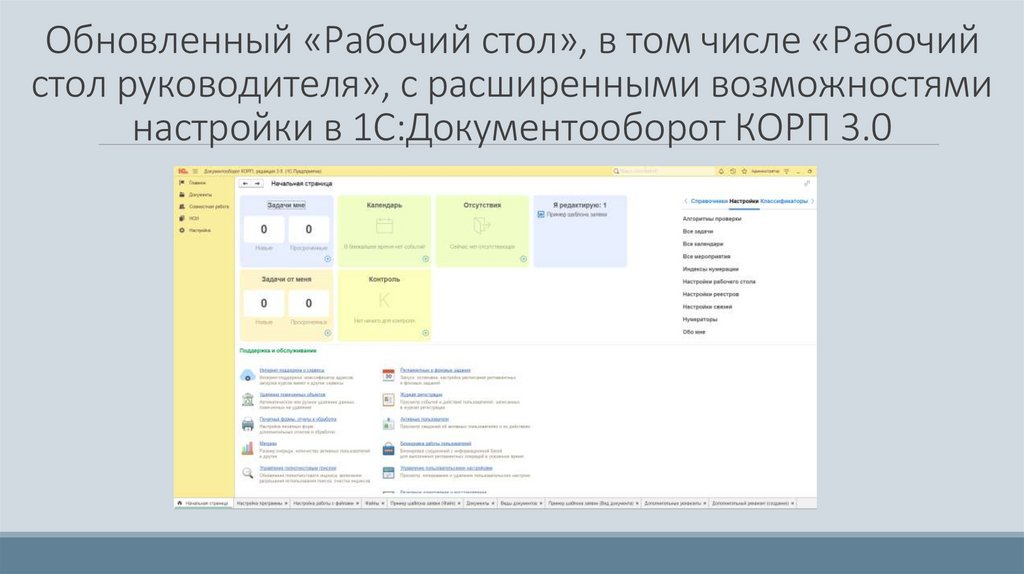Viewport: 1024px width, 574px height.
Task: Click the bar chart metrics icon
Action: [x=248, y=449]
